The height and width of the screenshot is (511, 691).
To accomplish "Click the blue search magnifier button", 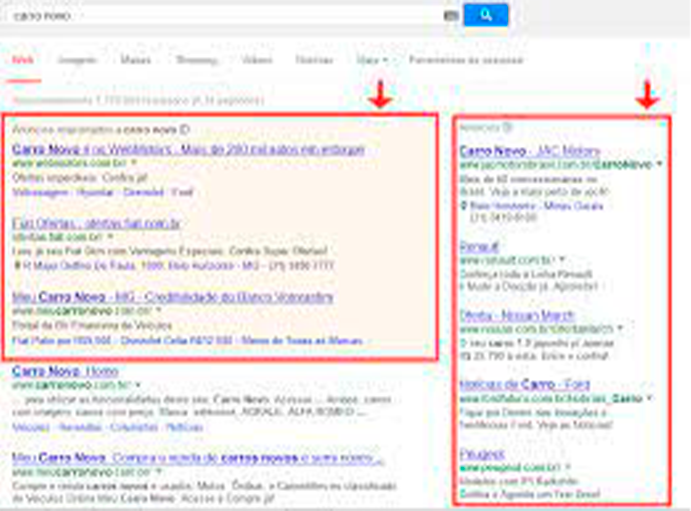I will (x=486, y=15).
